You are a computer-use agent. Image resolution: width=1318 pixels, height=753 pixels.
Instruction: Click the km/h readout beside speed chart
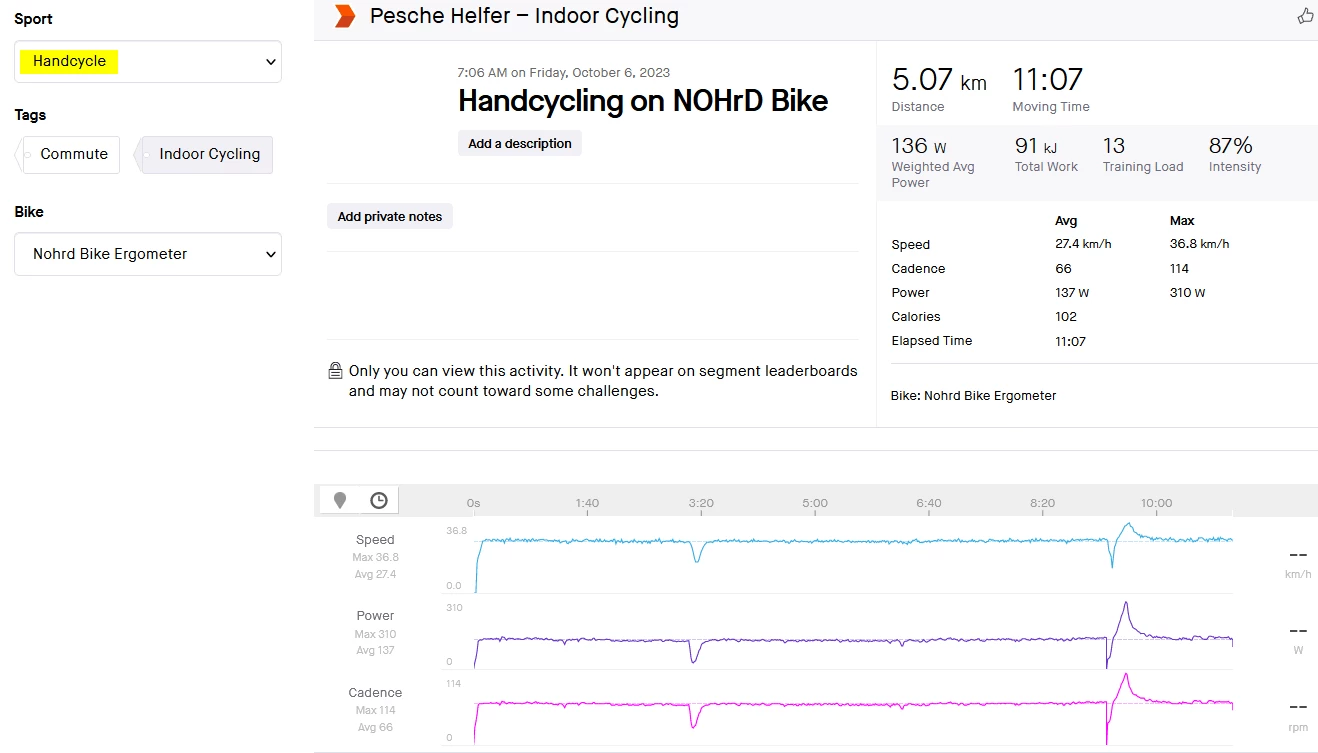pos(1298,563)
